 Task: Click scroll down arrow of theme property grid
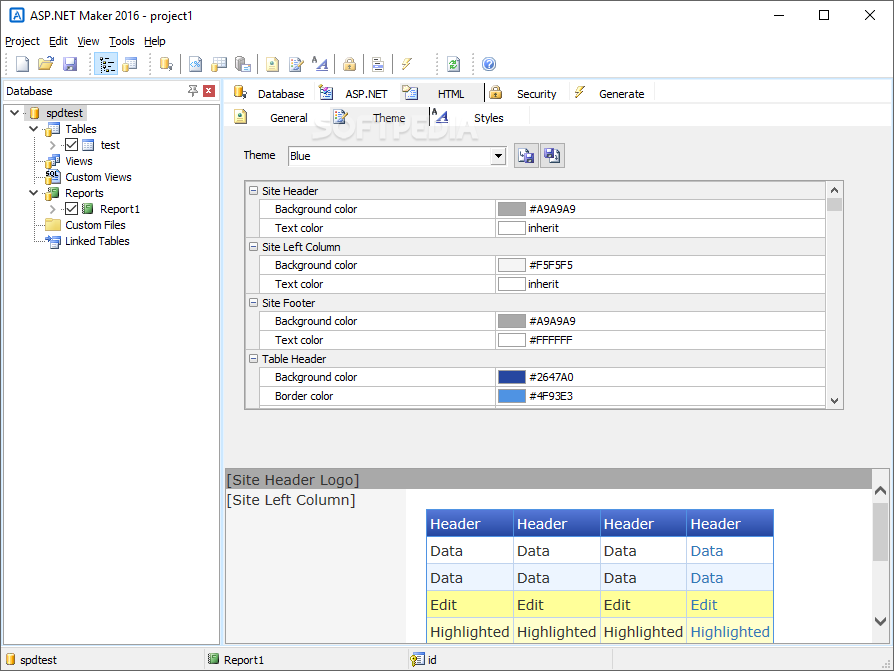834,401
